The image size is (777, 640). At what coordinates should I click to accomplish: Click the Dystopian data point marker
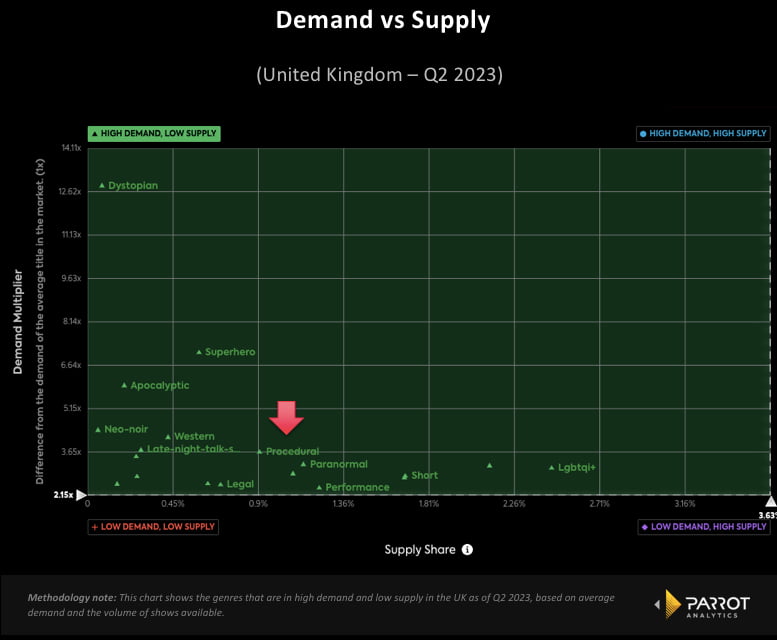(102, 185)
